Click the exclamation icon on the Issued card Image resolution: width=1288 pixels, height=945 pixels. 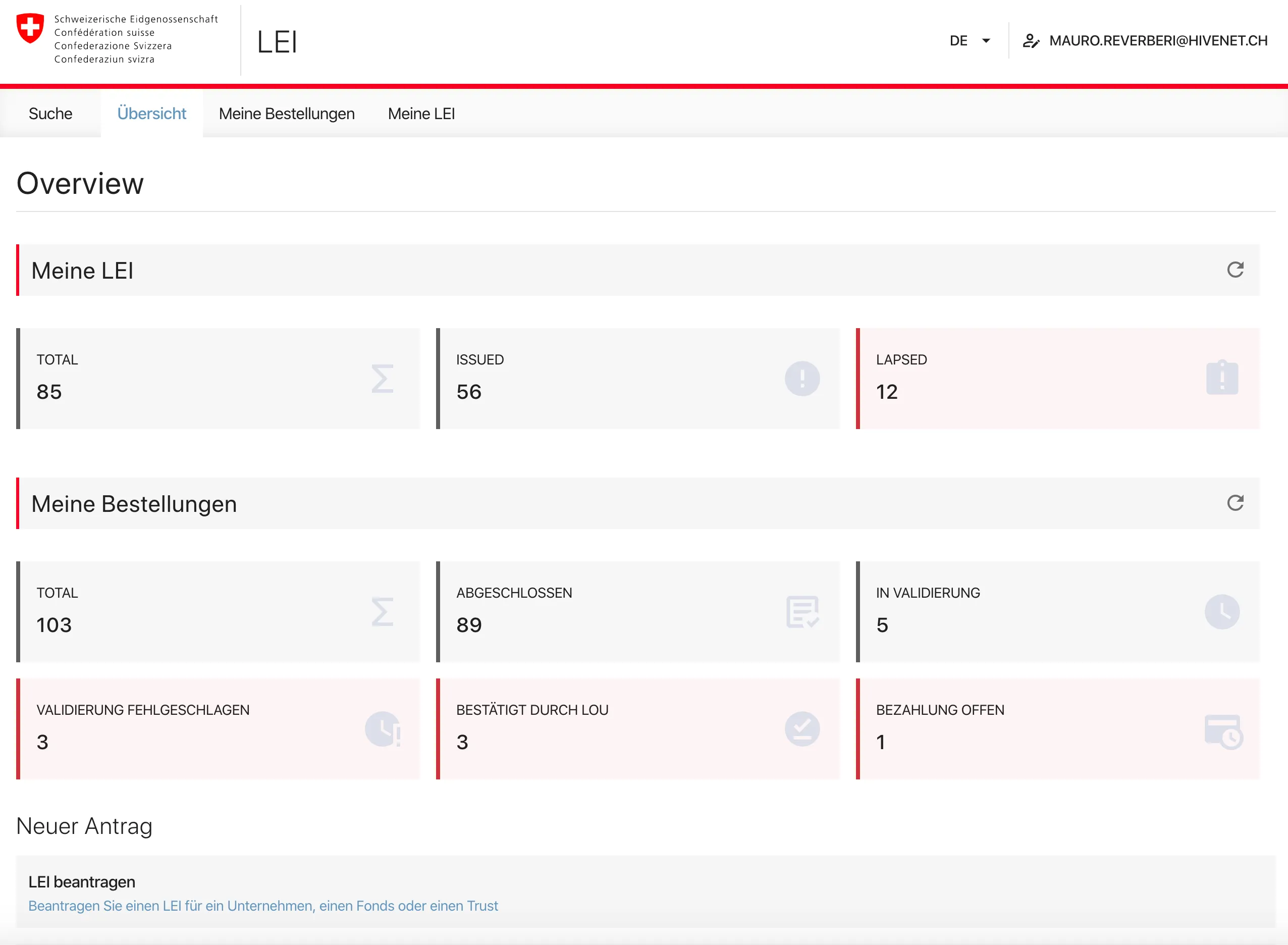point(802,378)
